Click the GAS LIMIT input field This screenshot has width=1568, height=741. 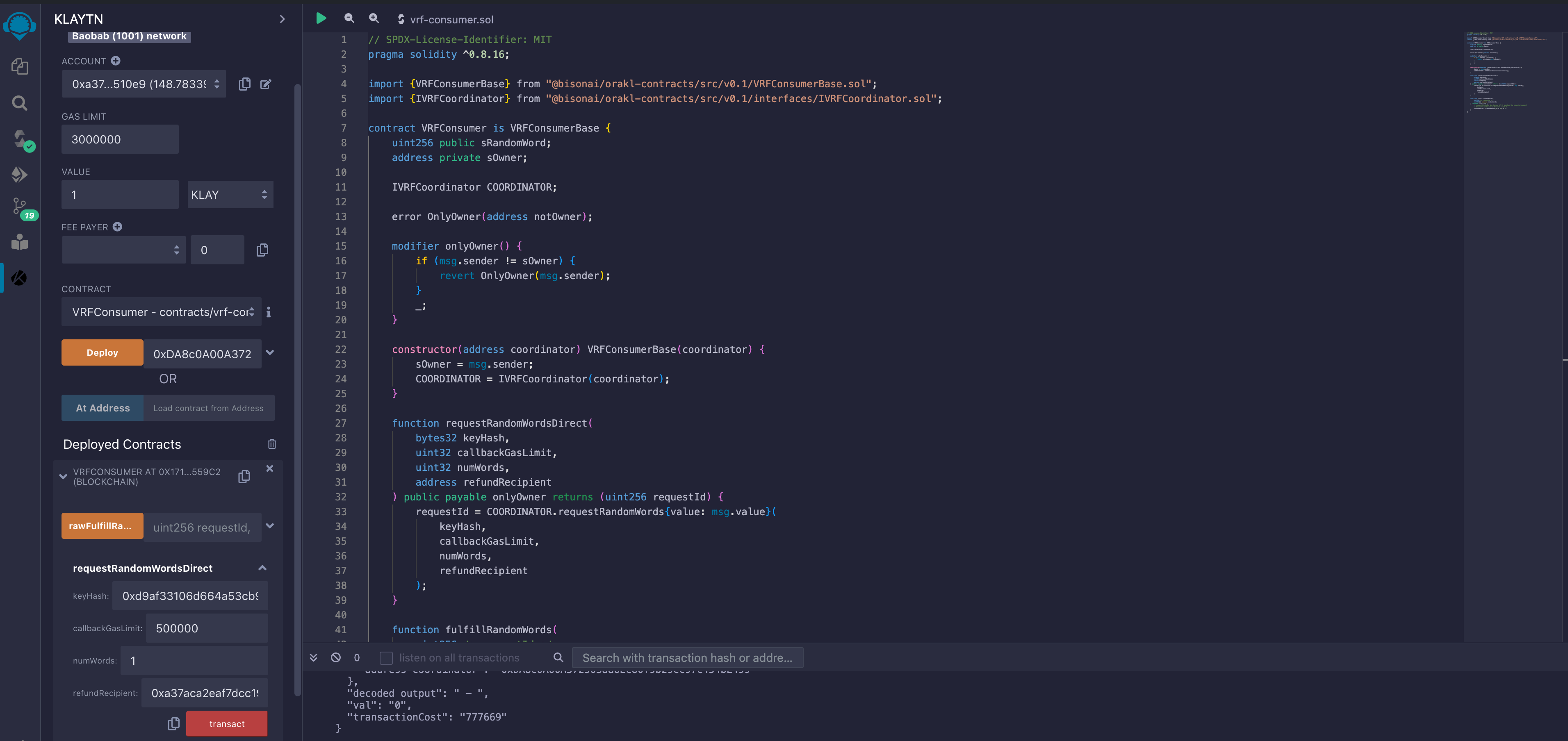120,139
